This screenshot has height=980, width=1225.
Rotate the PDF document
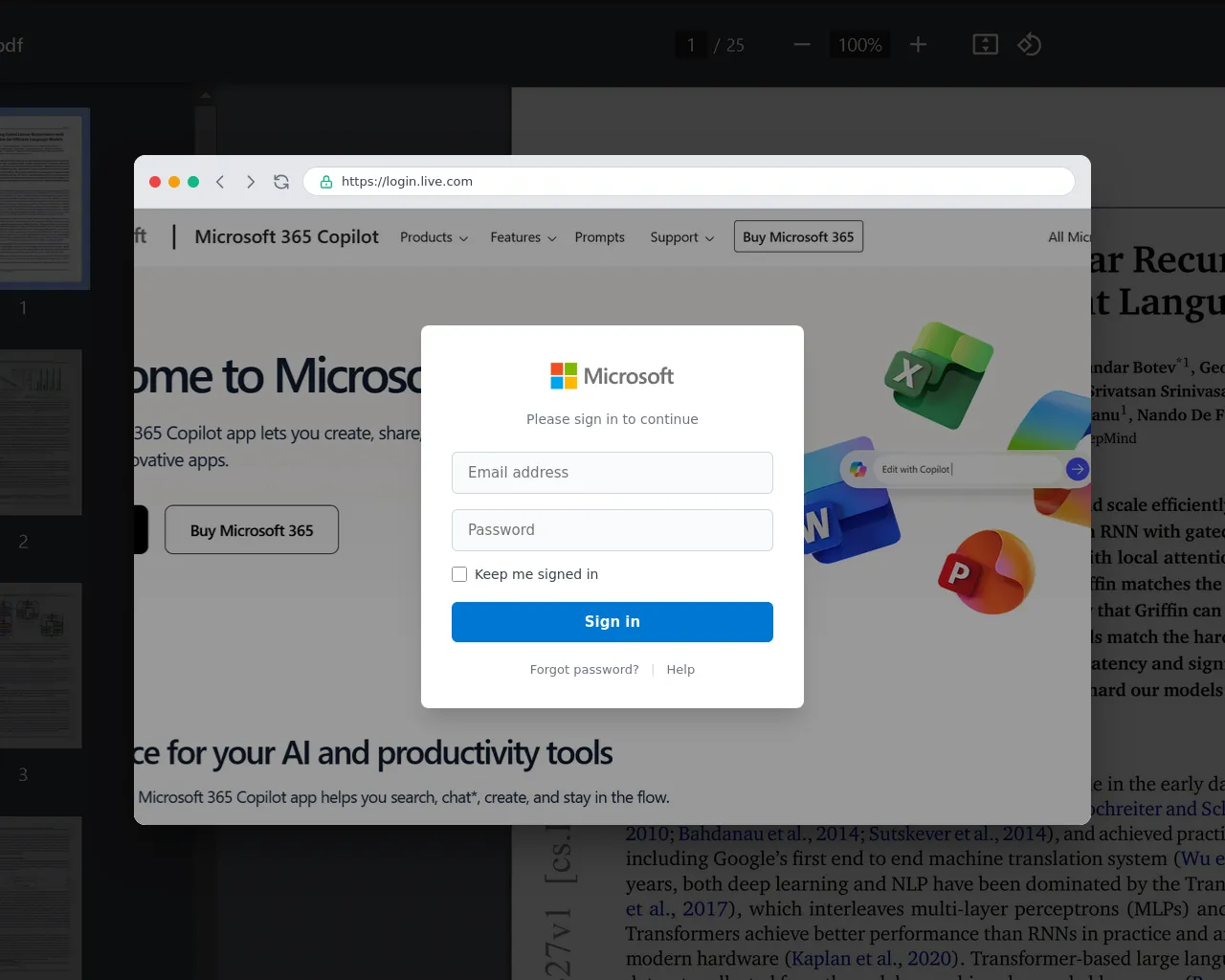tap(1030, 45)
